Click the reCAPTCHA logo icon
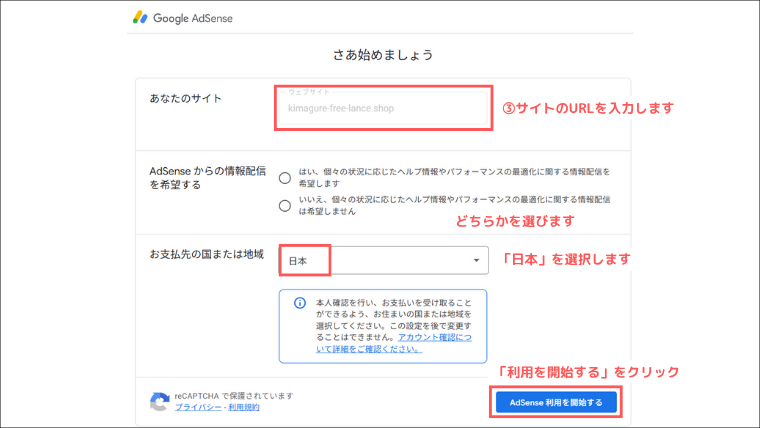This screenshot has width=760, height=428. pyautogui.click(x=159, y=401)
